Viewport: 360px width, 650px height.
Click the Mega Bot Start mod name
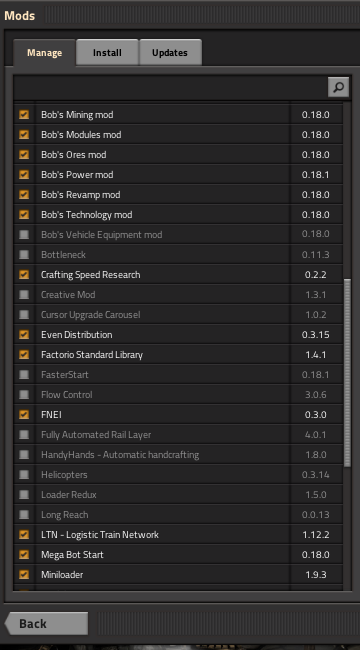click(72, 555)
